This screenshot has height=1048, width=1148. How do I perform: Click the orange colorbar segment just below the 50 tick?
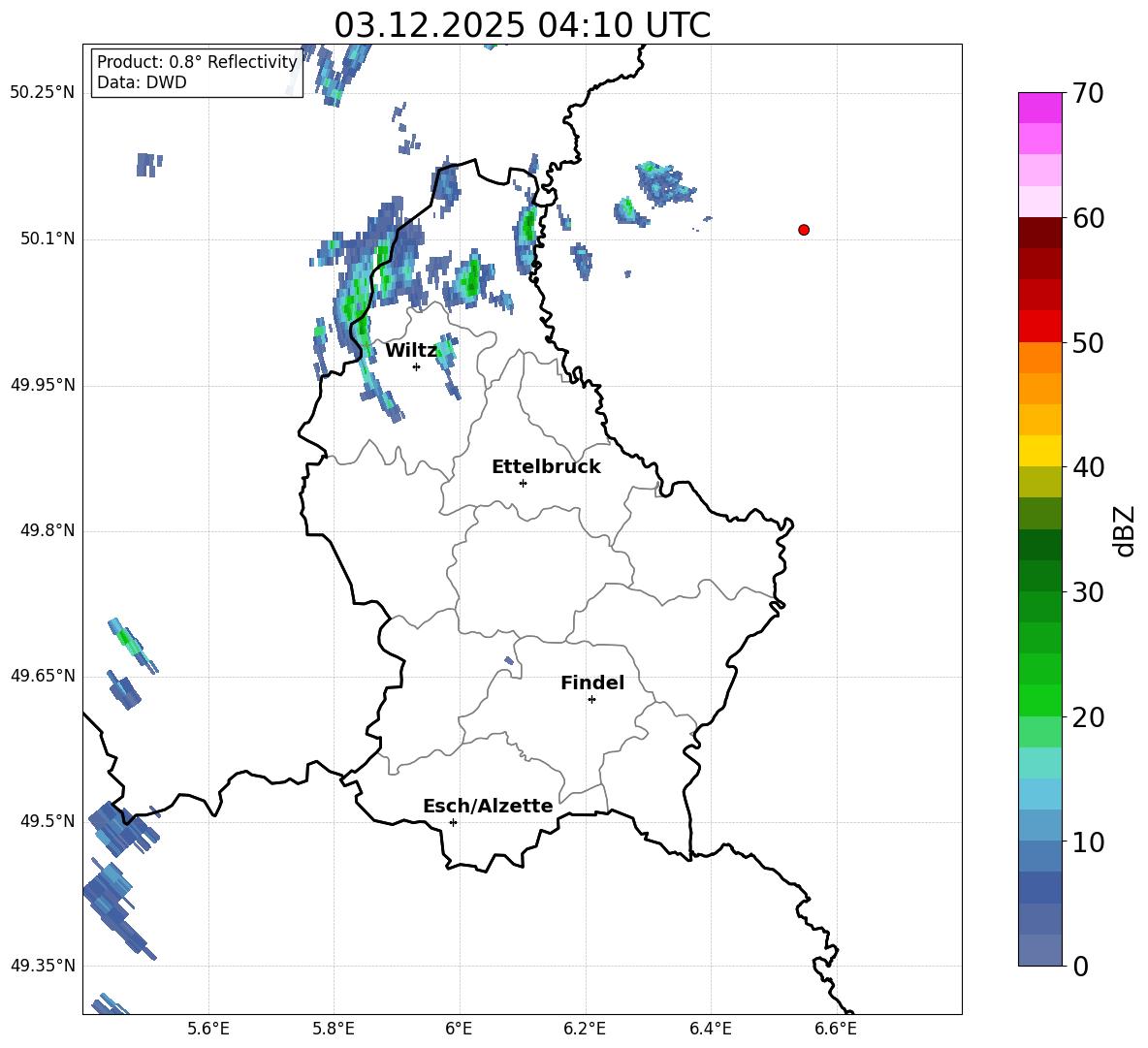click(1039, 358)
